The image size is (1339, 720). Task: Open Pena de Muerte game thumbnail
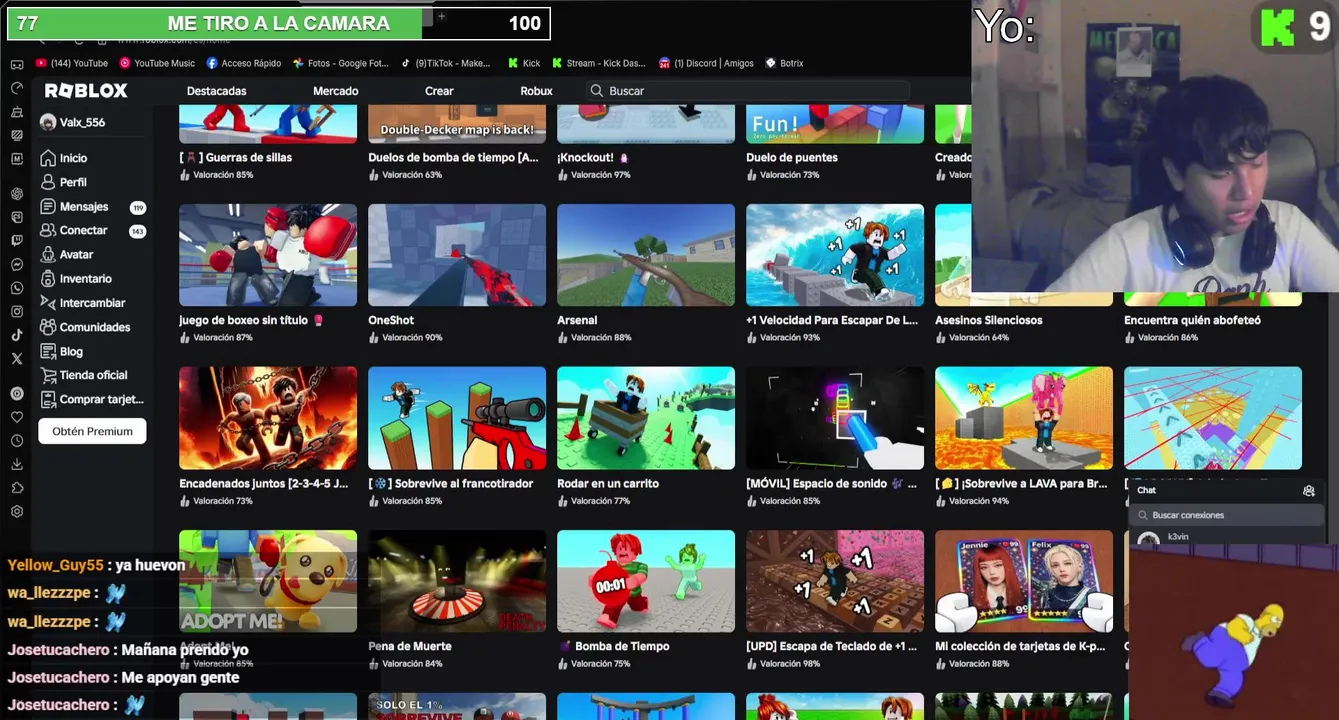pos(457,581)
